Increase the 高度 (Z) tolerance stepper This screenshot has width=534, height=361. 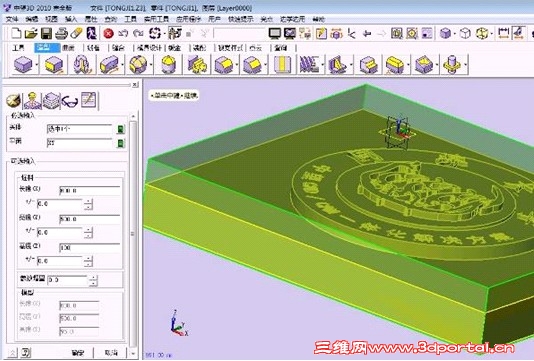[x=89, y=258]
